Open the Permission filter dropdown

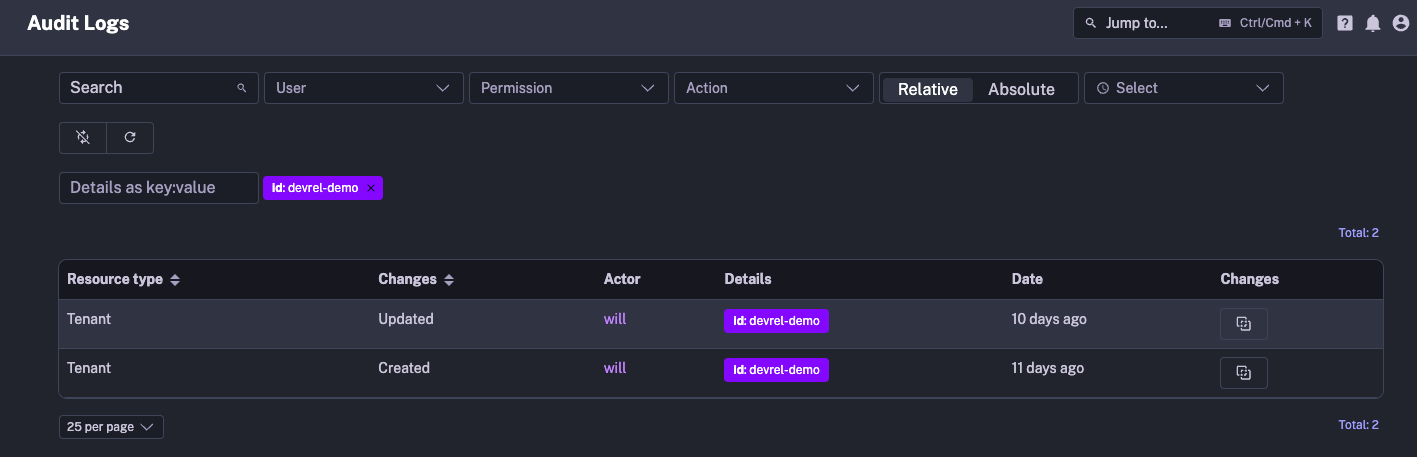click(x=568, y=88)
